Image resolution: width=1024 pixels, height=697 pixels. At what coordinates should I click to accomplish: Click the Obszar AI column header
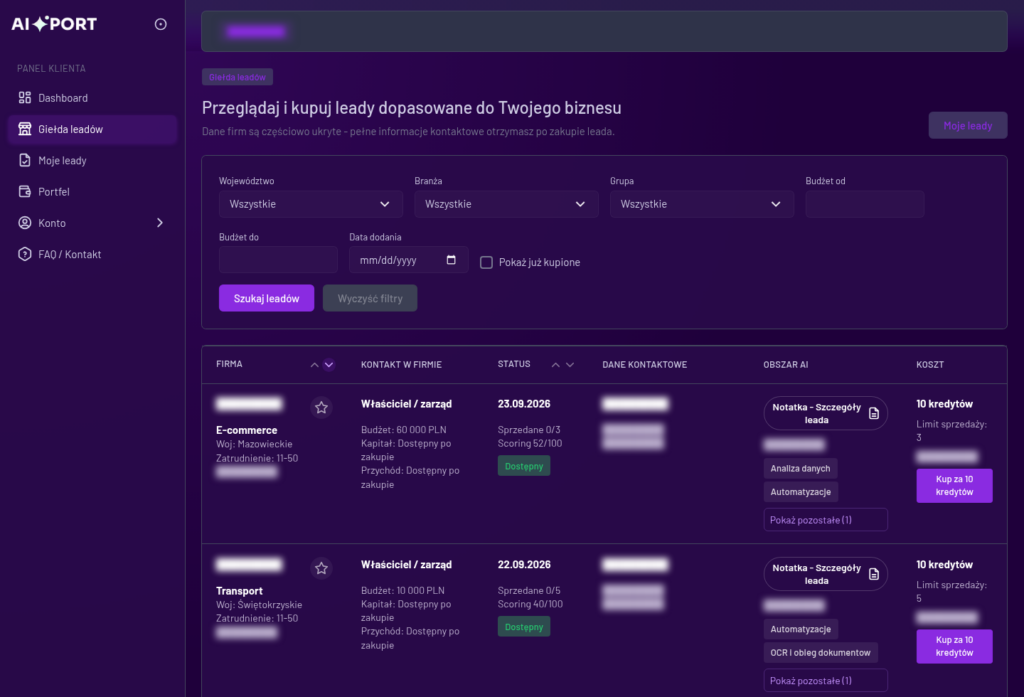786,365
